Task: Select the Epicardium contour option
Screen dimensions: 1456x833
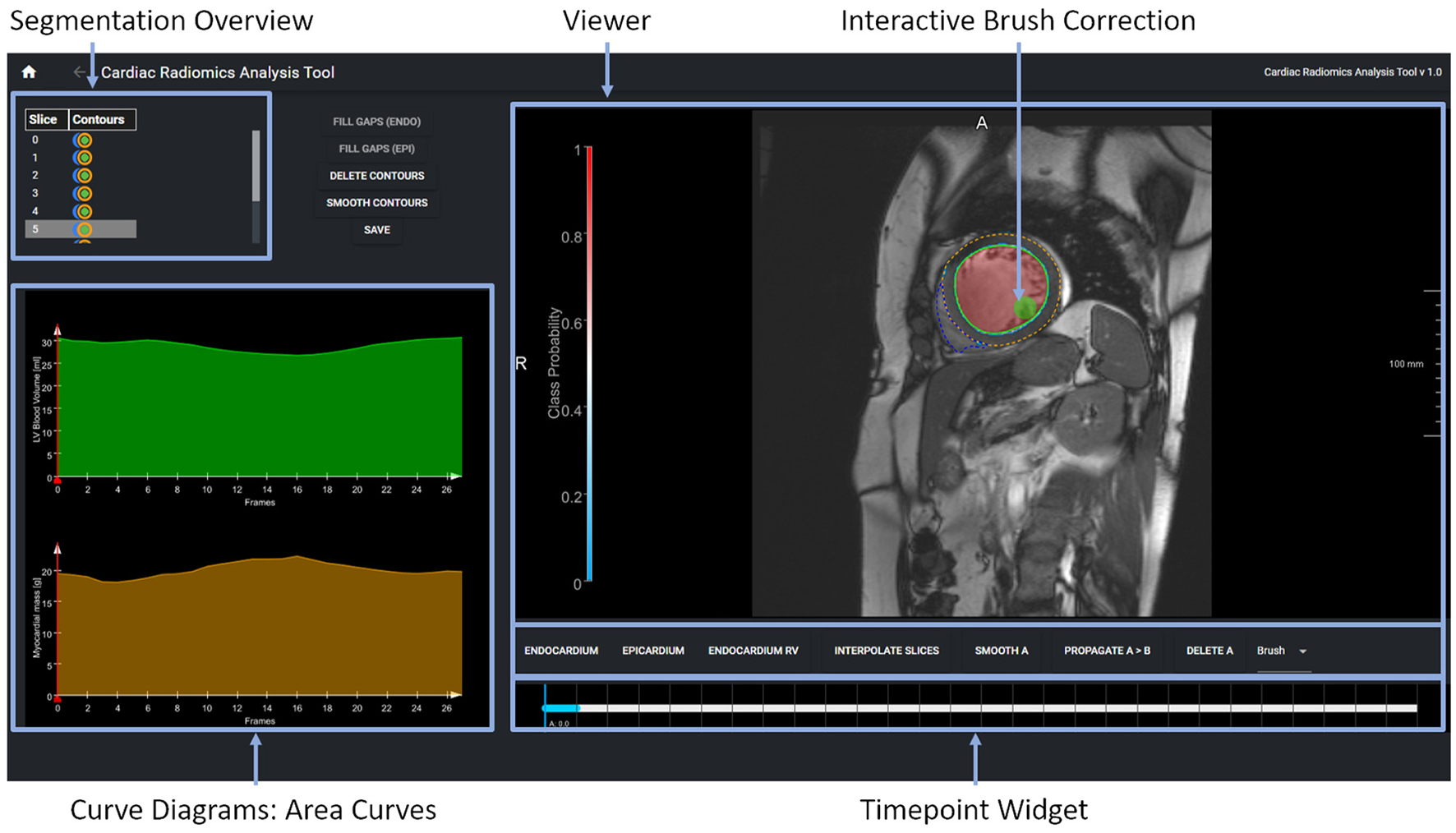Action: pyautogui.click(x=652, y=651)
